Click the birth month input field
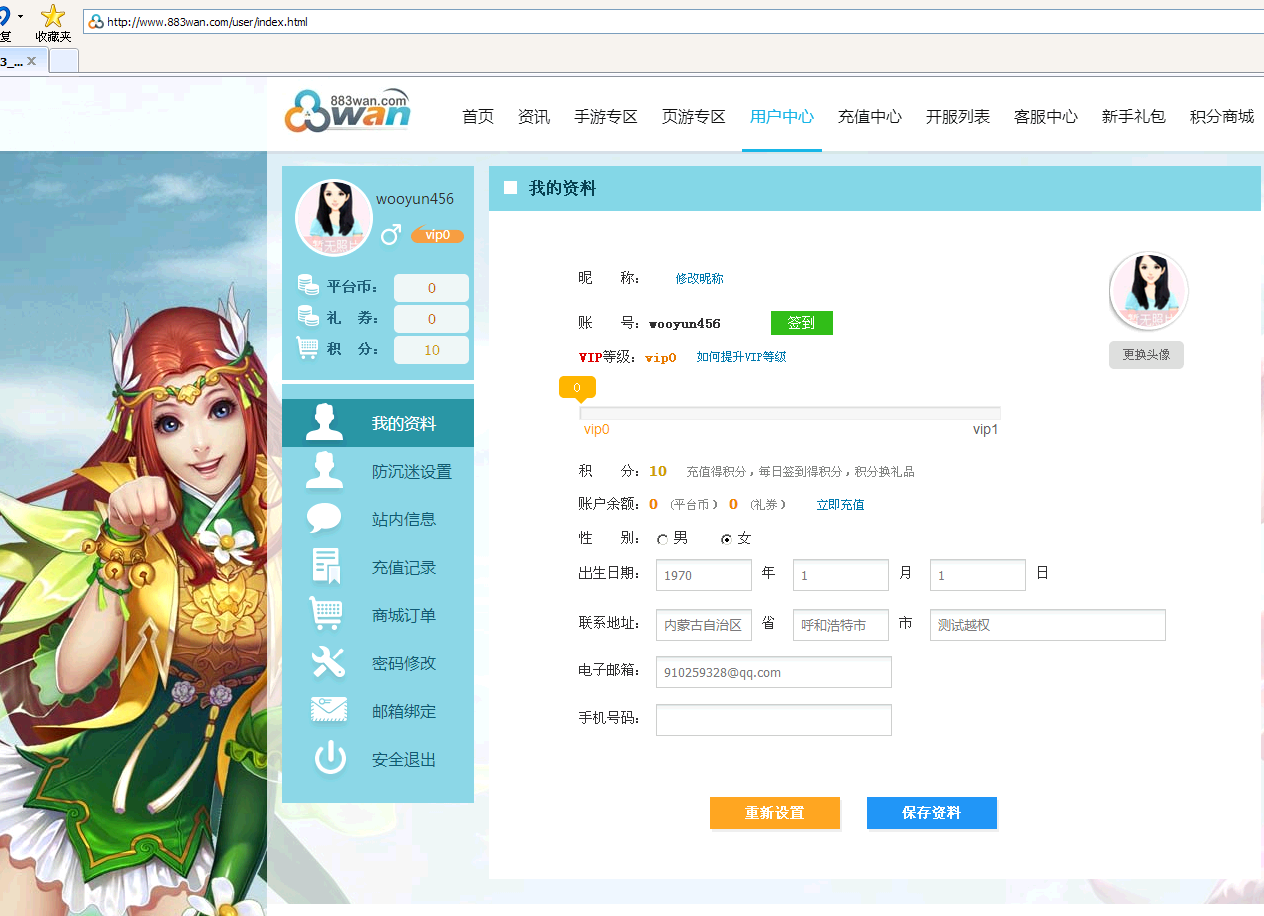Viewport: 1264px width, 916px height. click(841, 575)
